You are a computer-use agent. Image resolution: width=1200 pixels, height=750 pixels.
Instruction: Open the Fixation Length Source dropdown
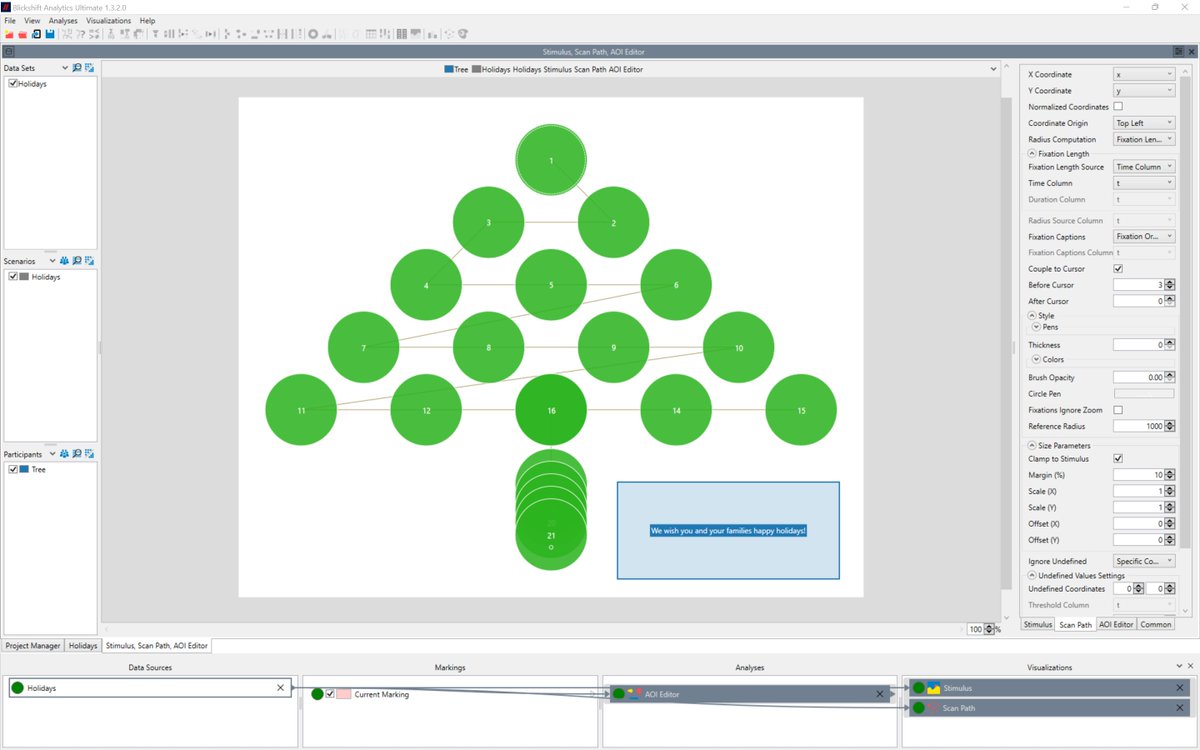tap(1144, 167)
